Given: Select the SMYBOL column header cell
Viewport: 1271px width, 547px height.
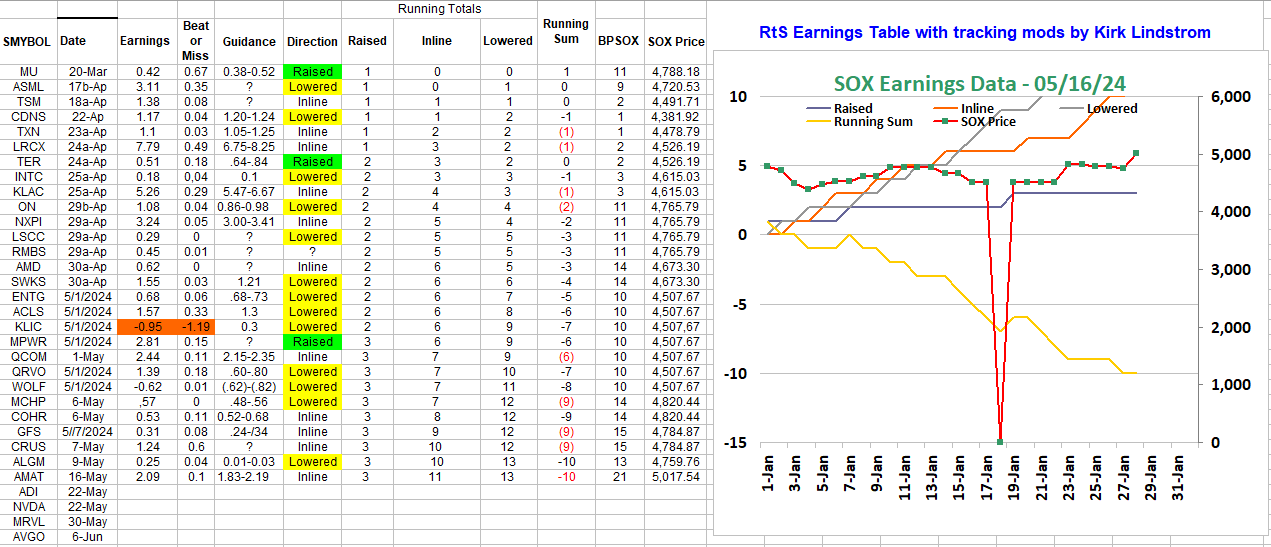Looking at the screenshot, I should 28,41.
